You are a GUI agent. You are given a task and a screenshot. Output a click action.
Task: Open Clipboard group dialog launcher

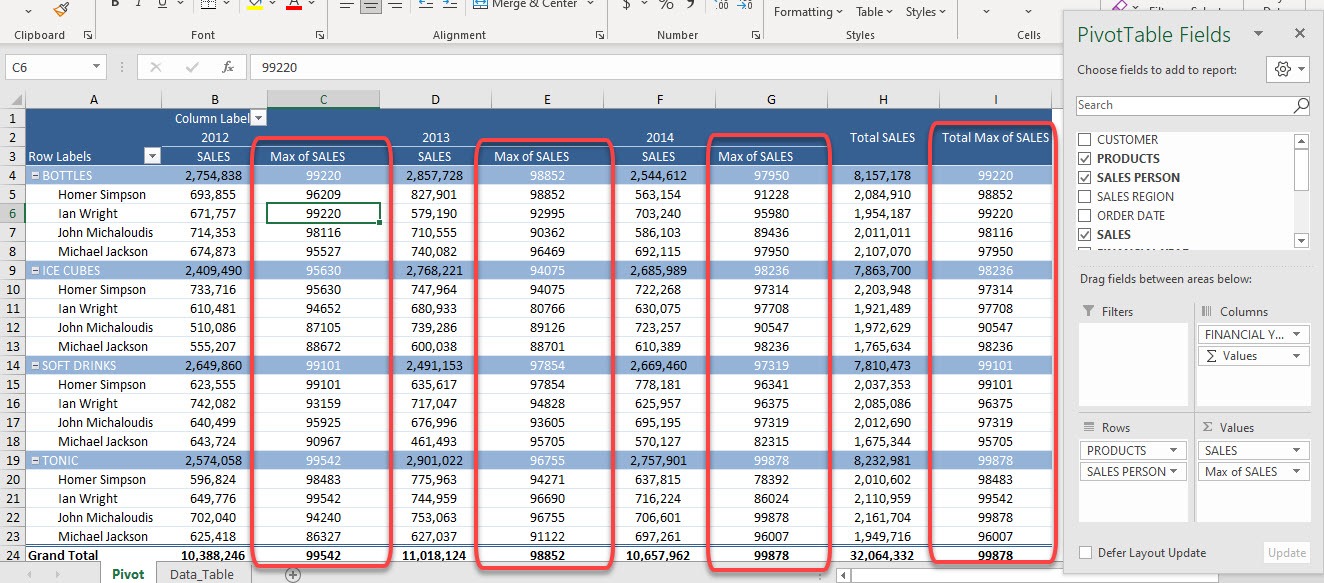[x=88, y=35]
